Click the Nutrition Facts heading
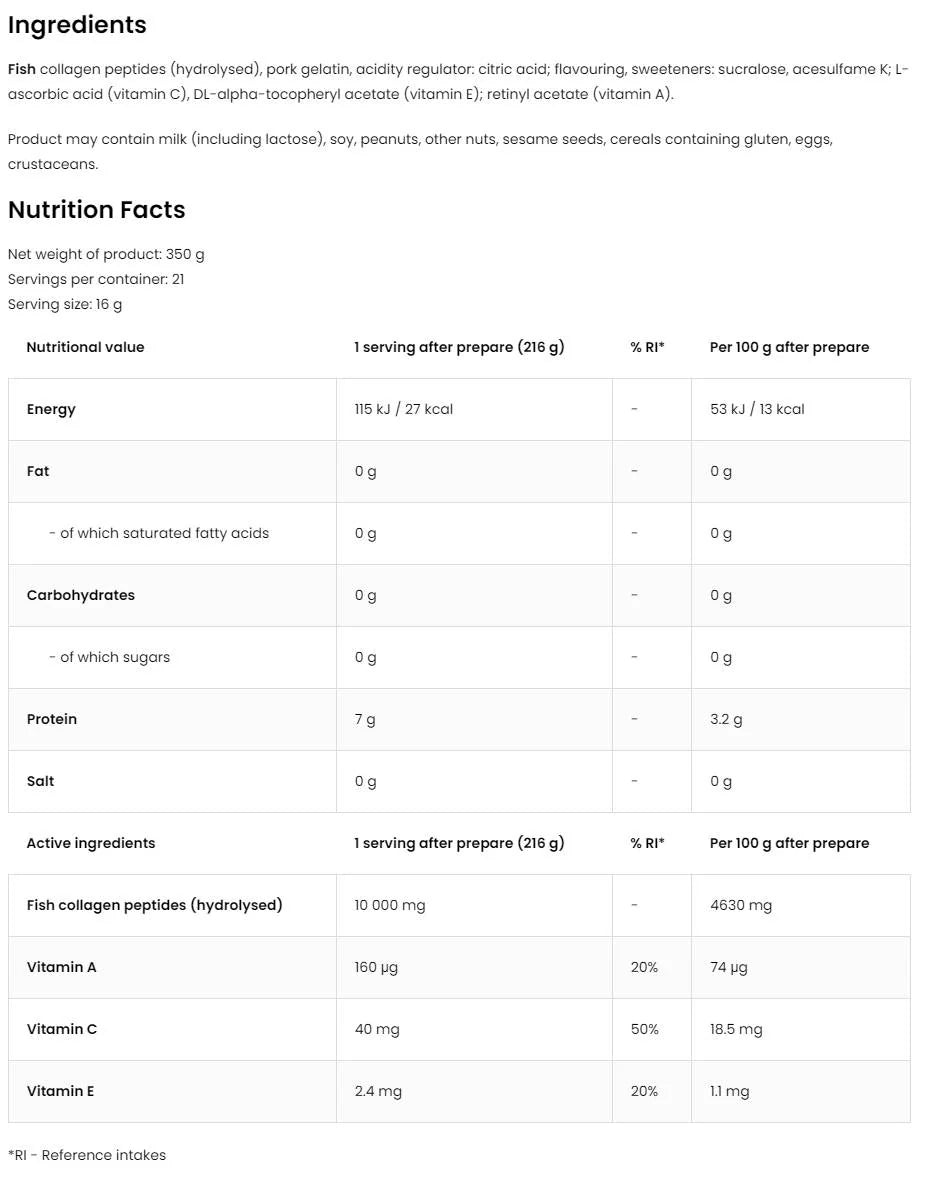This screenshot has height=1178, width=940. pos(96,210)
